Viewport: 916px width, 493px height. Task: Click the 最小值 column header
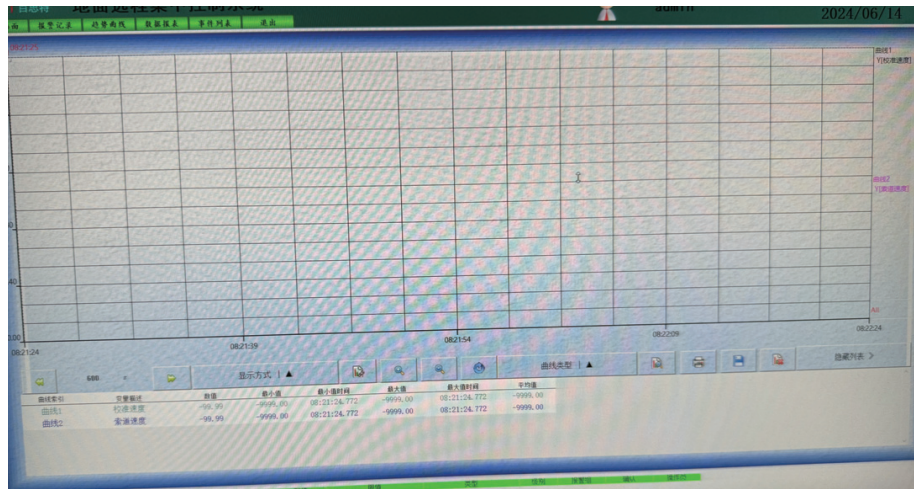(x=271, y=394)
